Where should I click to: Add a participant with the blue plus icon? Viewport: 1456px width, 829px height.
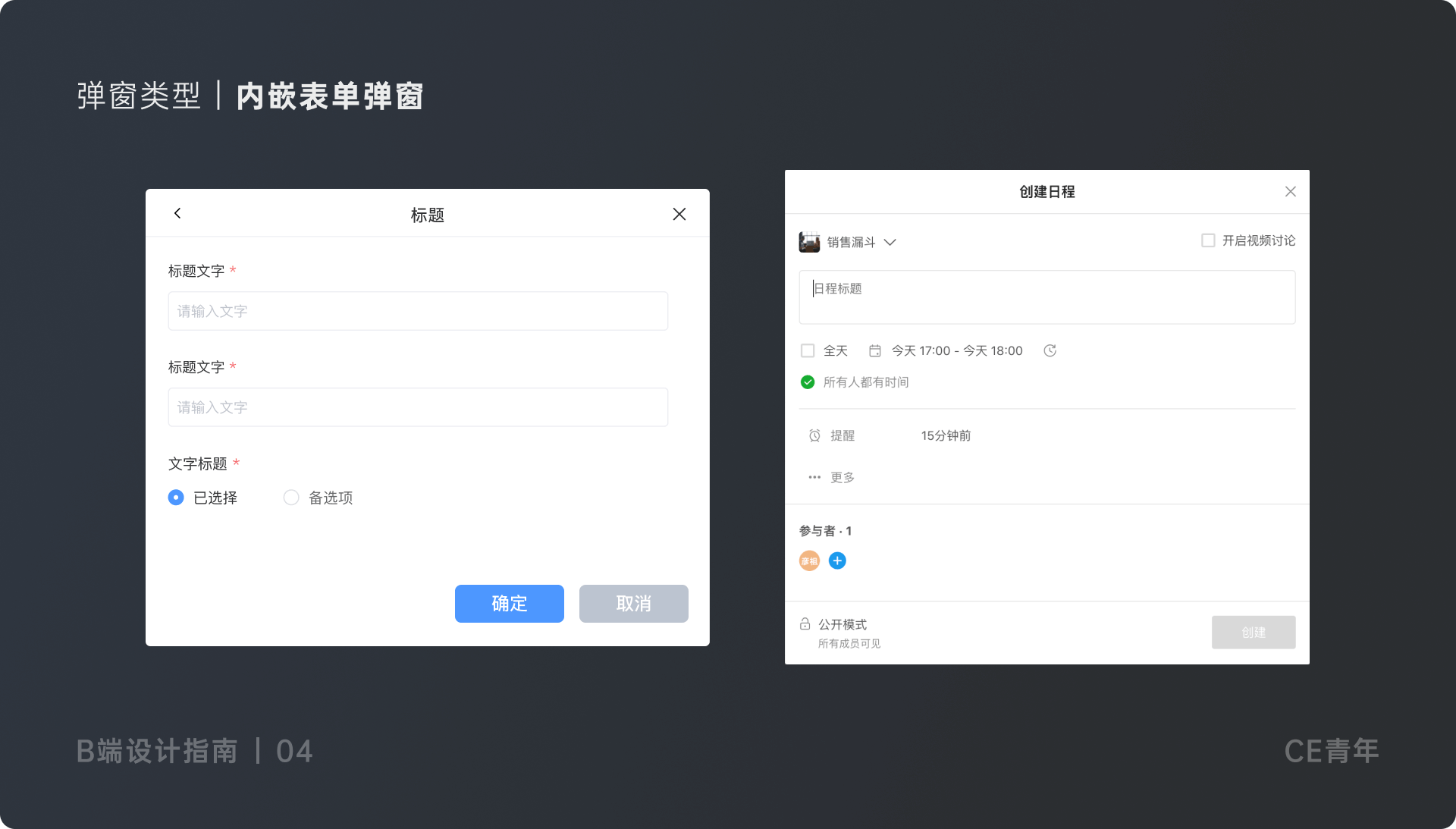(837, 561)
